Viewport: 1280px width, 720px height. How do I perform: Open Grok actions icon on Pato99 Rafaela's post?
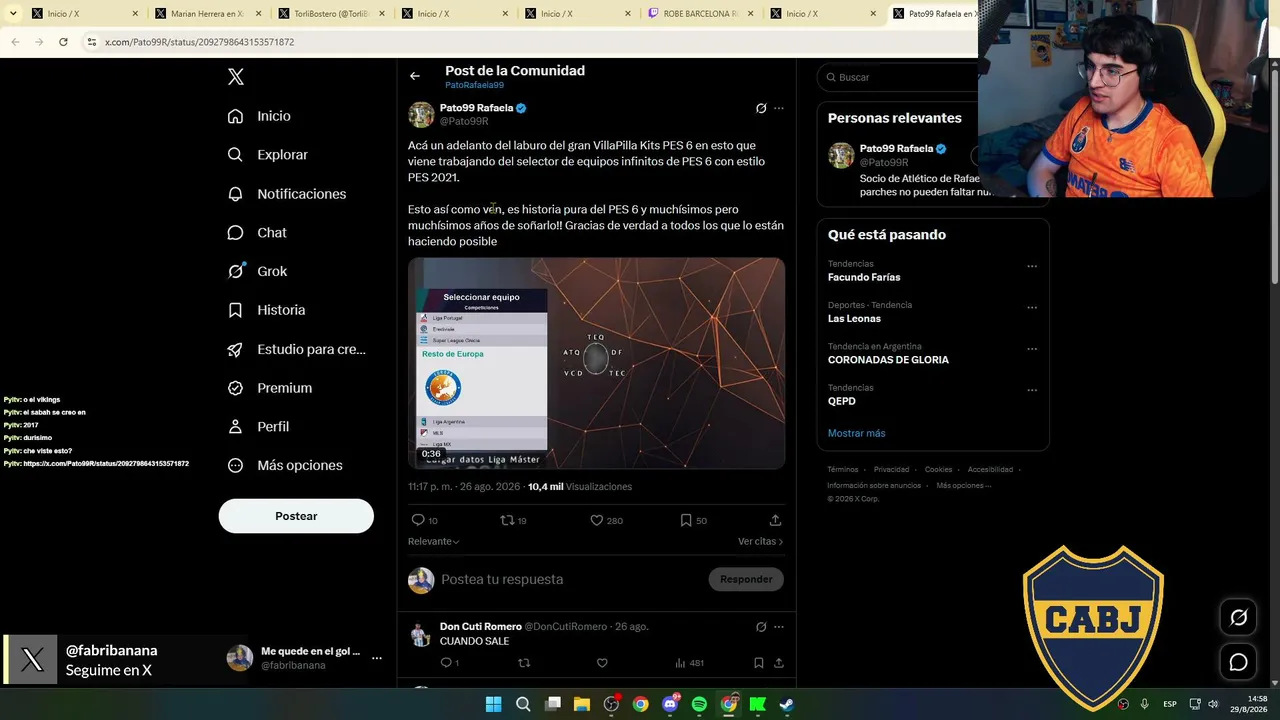[761, 108]
